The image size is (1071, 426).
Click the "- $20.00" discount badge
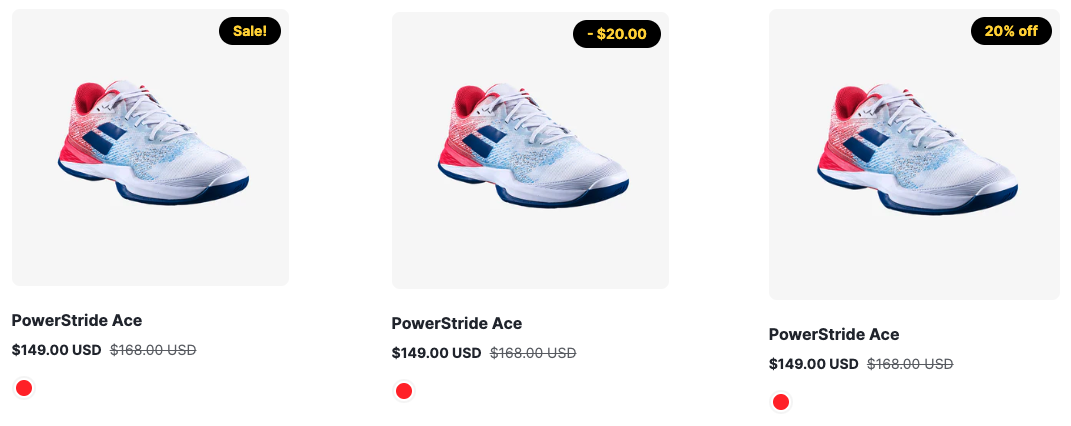tap(617, 34)
